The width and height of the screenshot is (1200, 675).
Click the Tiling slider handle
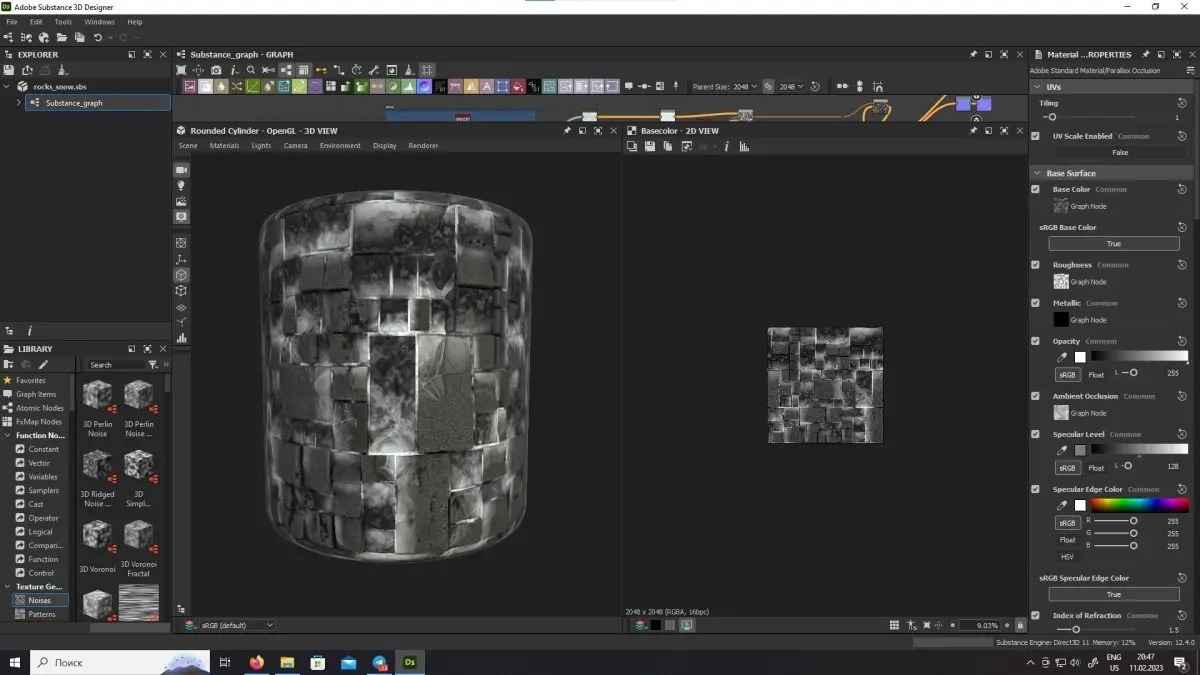[1052, 117]
